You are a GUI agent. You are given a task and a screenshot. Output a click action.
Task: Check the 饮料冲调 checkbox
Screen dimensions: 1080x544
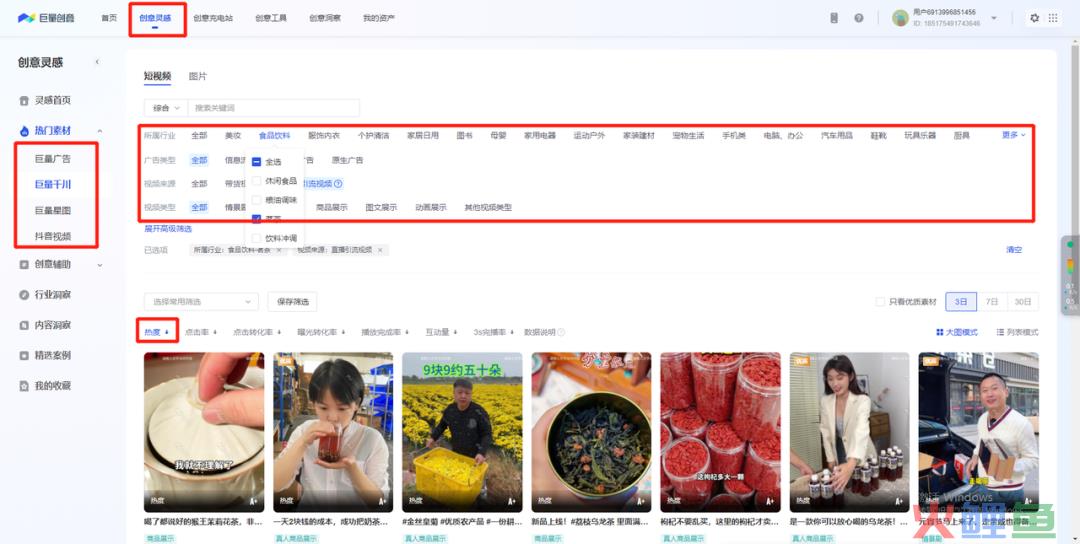[x=256, y=238]
